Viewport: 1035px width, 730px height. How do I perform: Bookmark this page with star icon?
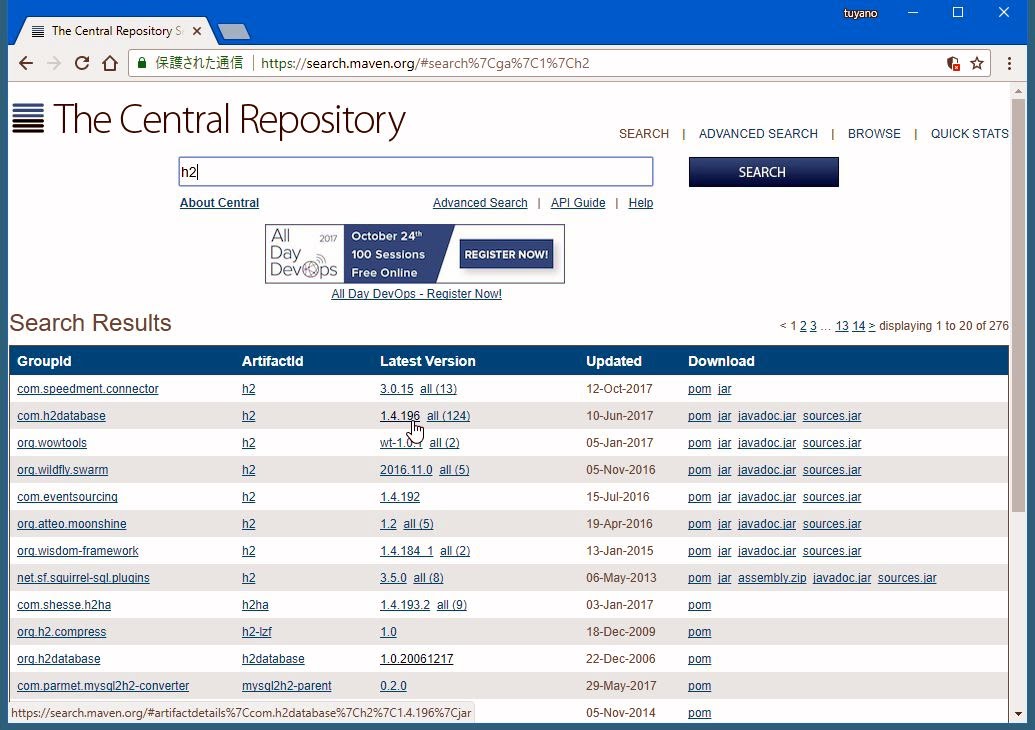coord(977,63)
